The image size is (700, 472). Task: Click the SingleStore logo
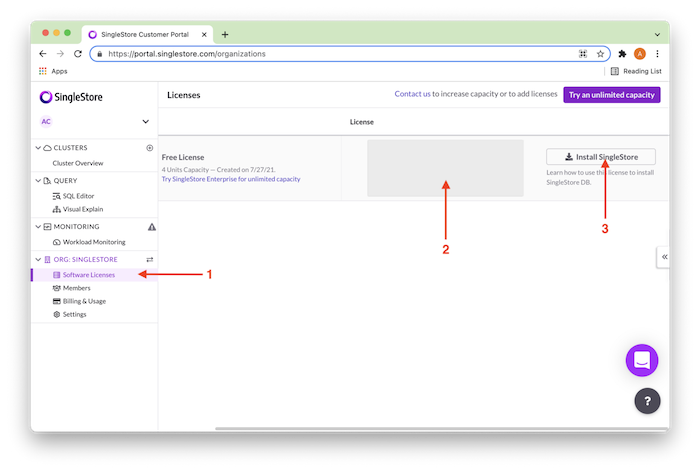[x=71, y=97]
